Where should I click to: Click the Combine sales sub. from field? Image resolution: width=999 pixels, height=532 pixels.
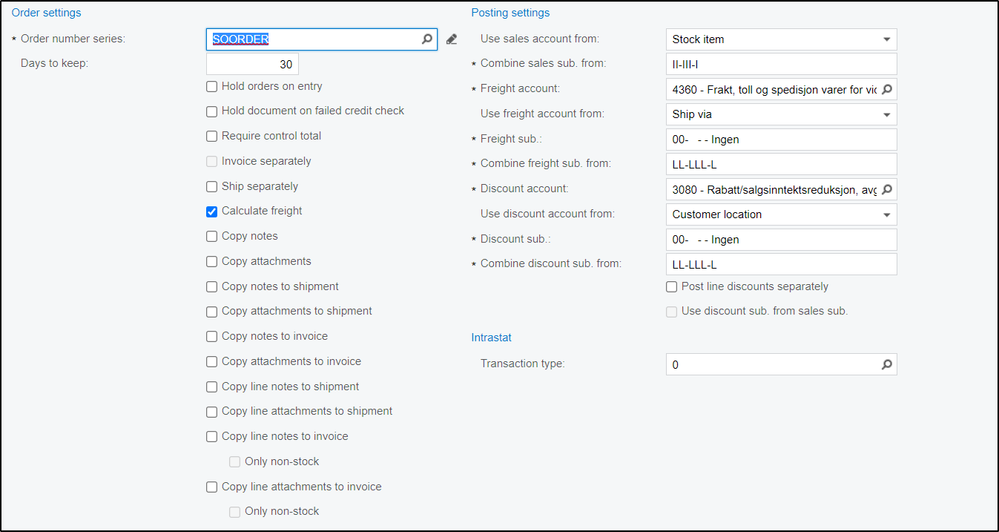[781, 65]
